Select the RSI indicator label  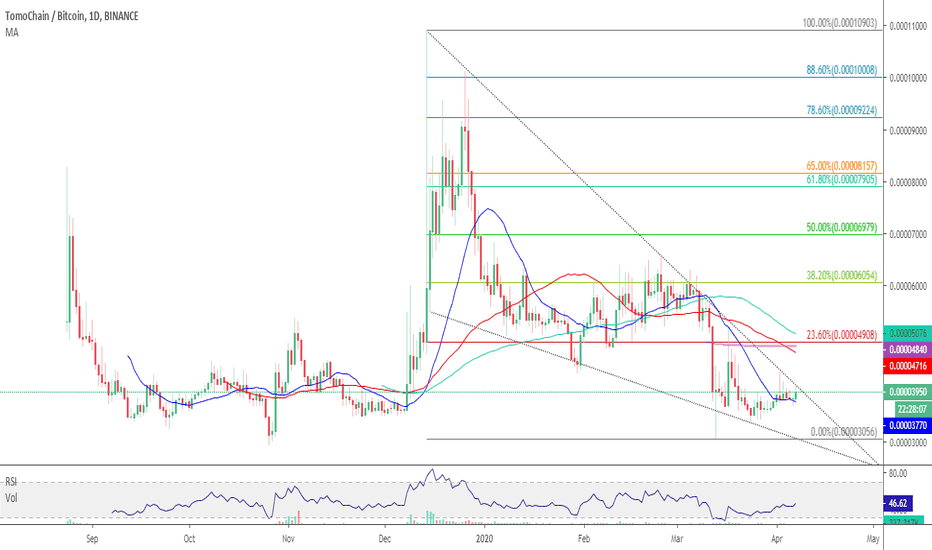[11, 482]
